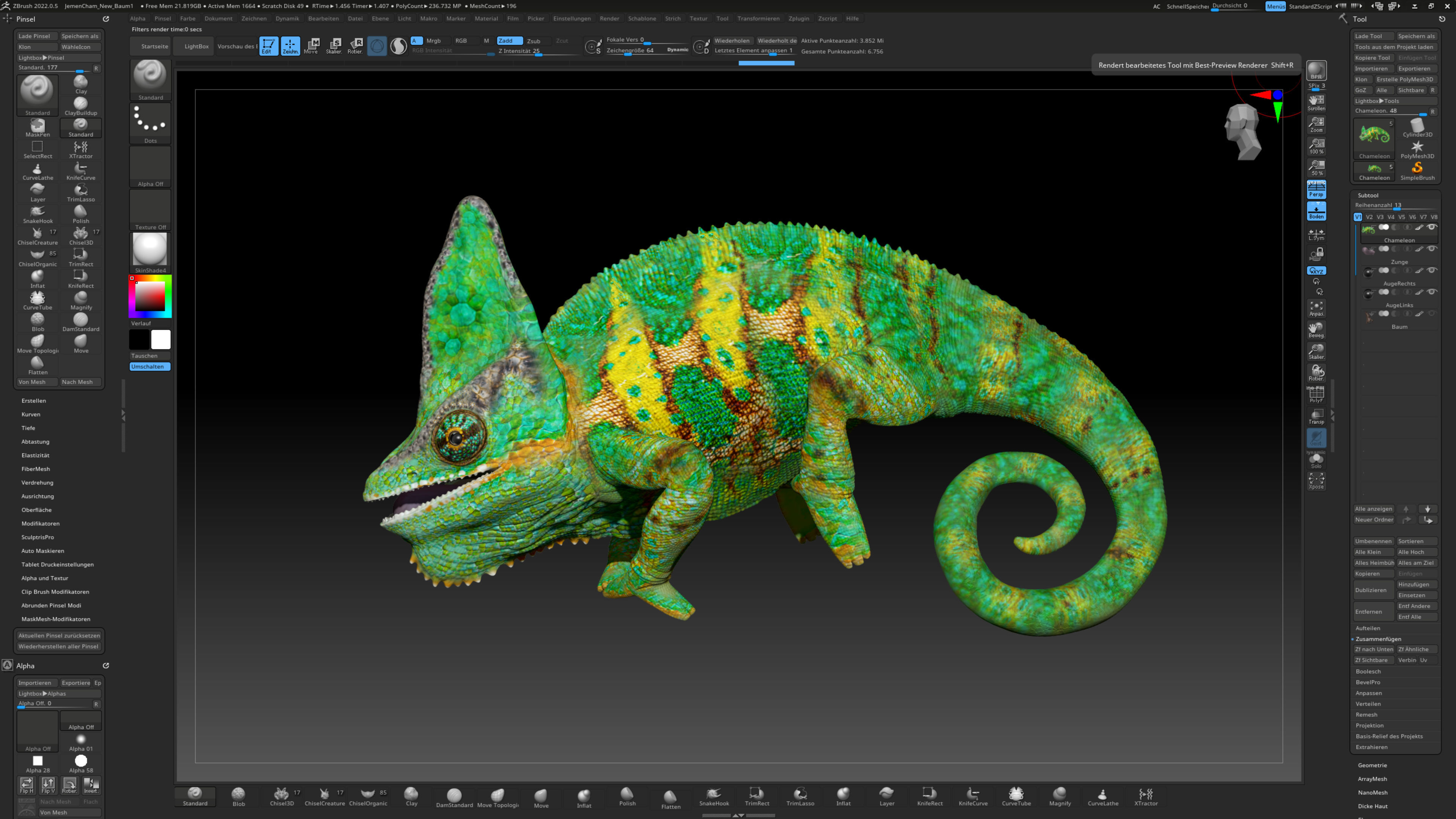Image resolution: width=1456 pixels, height=819 pixels.
Task: Activate the Scrollen canvas tool
Action: (1316, 103)
